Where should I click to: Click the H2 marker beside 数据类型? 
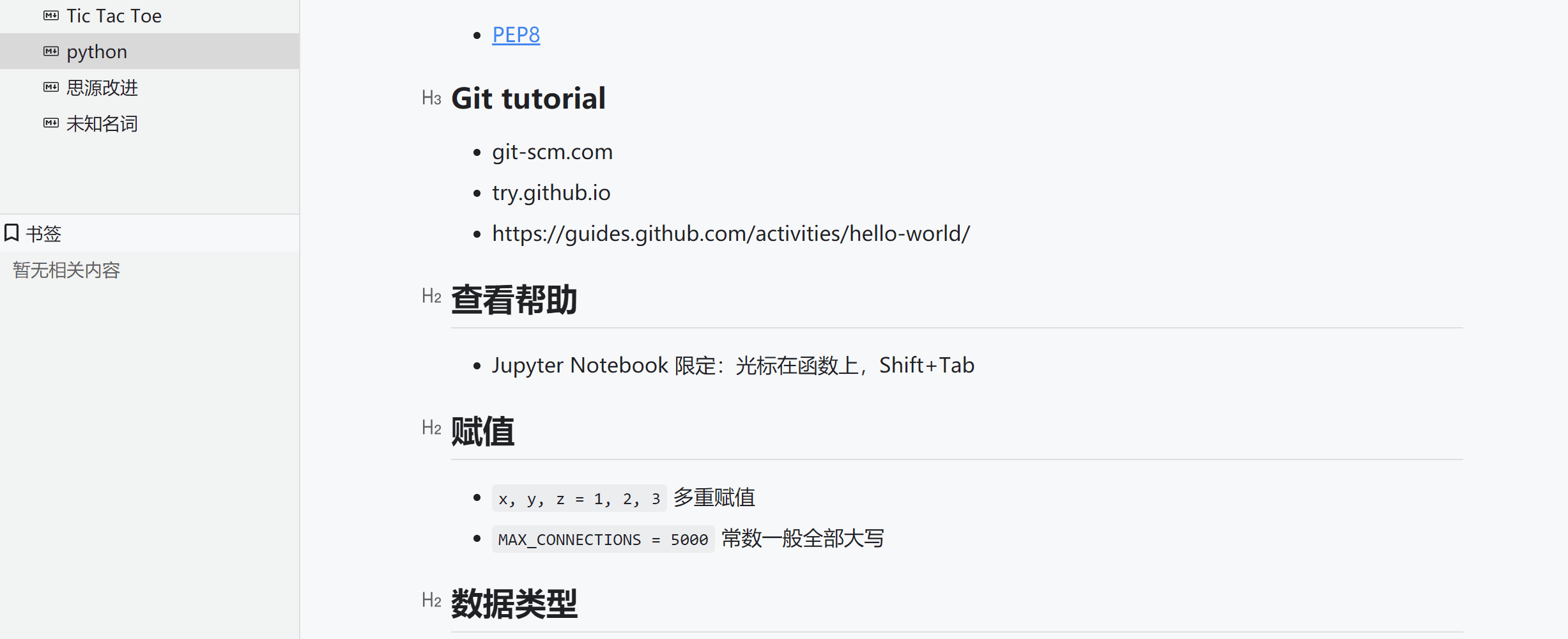coord(431,601)
